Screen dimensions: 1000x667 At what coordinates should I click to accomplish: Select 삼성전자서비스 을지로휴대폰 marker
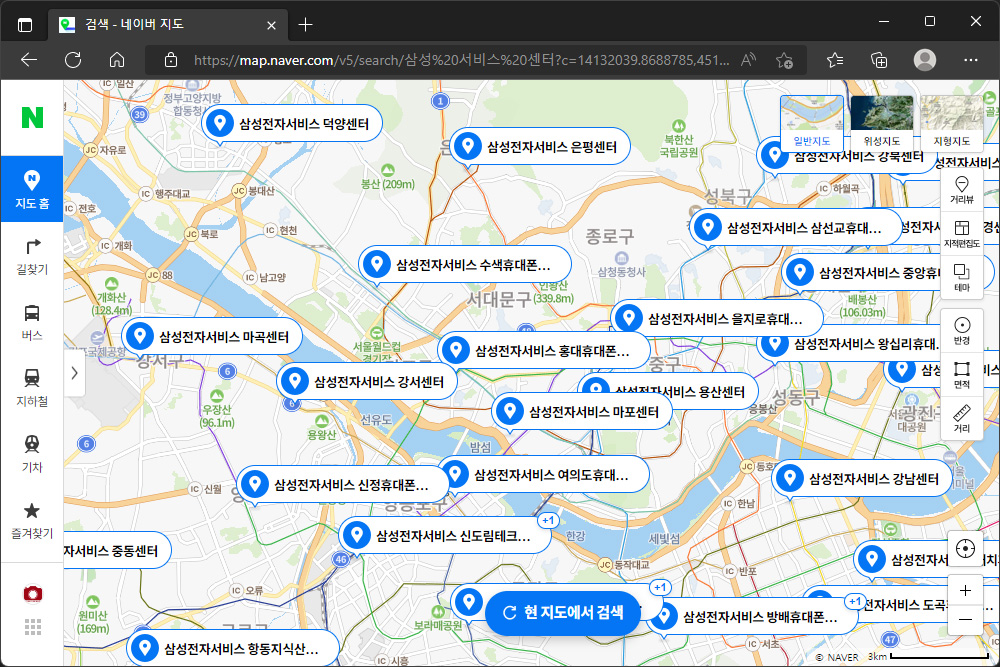tap(717, 318)
